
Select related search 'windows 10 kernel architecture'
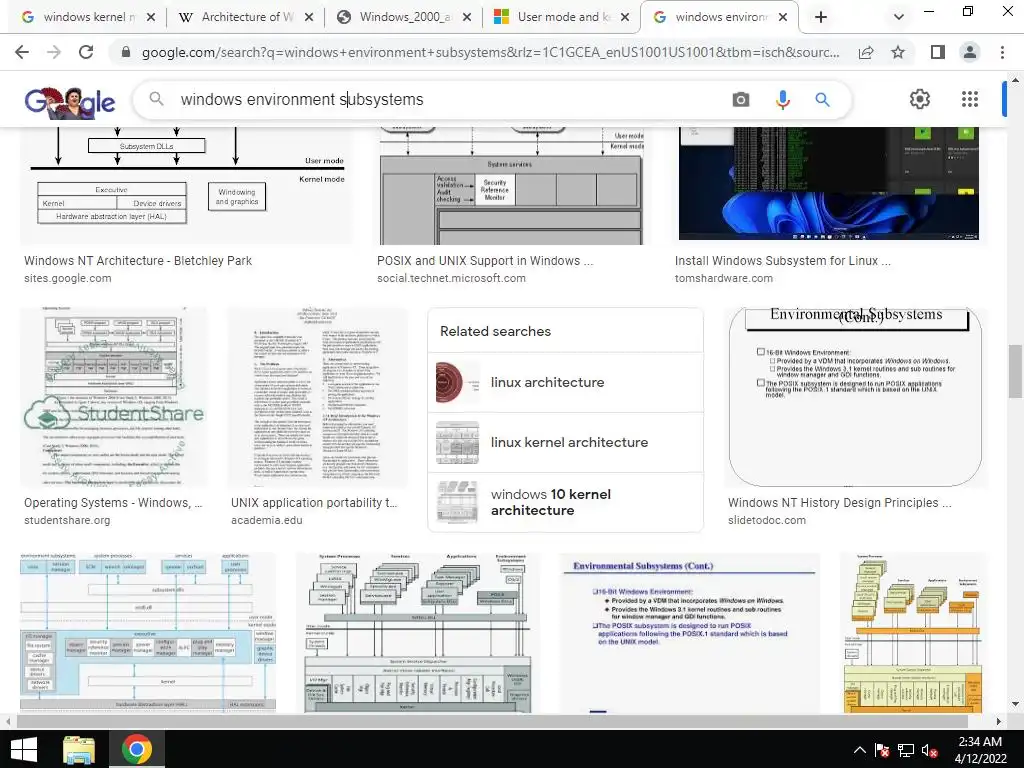pos(566,502)
